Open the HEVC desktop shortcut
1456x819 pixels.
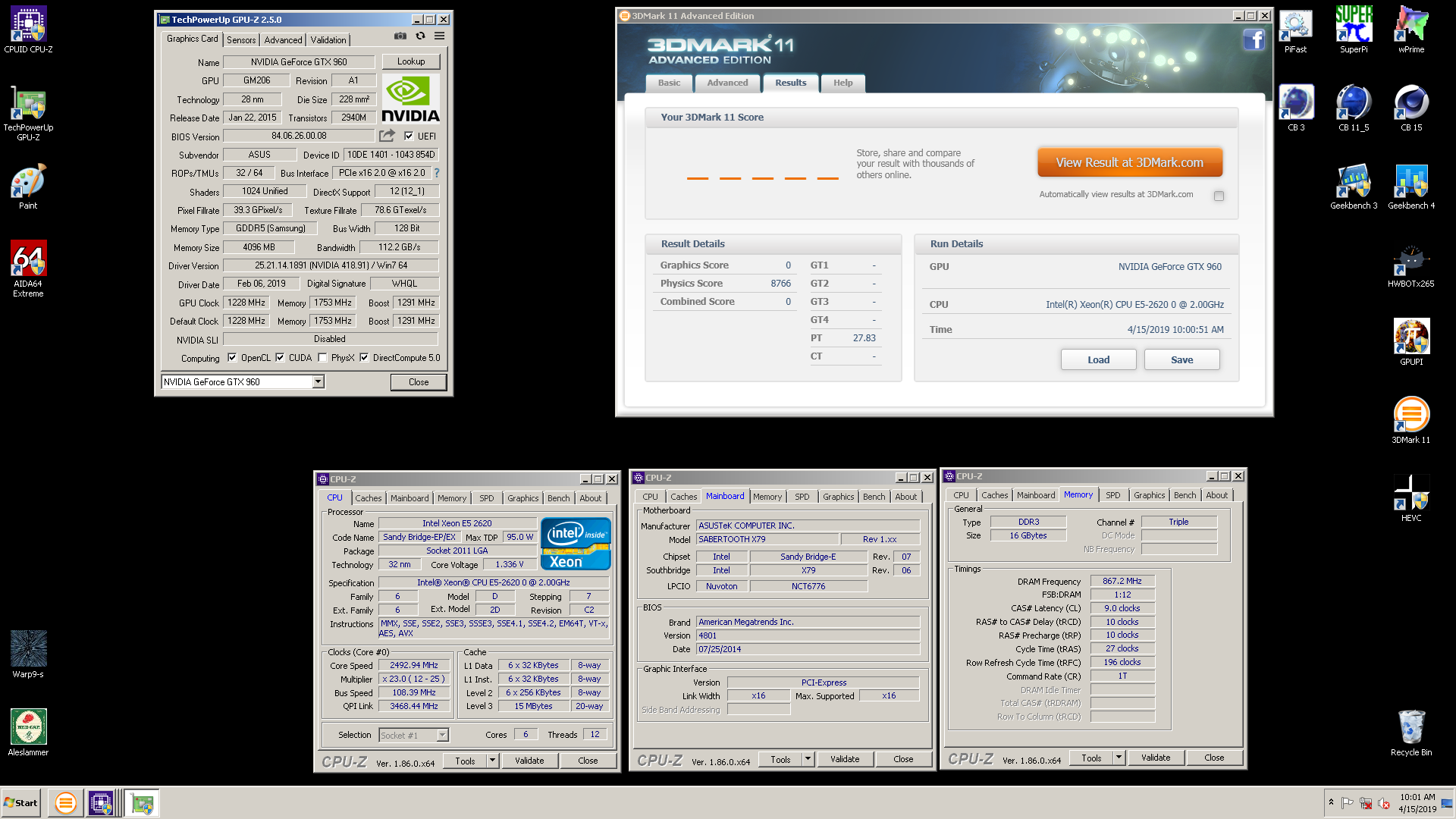point(1411,499)
